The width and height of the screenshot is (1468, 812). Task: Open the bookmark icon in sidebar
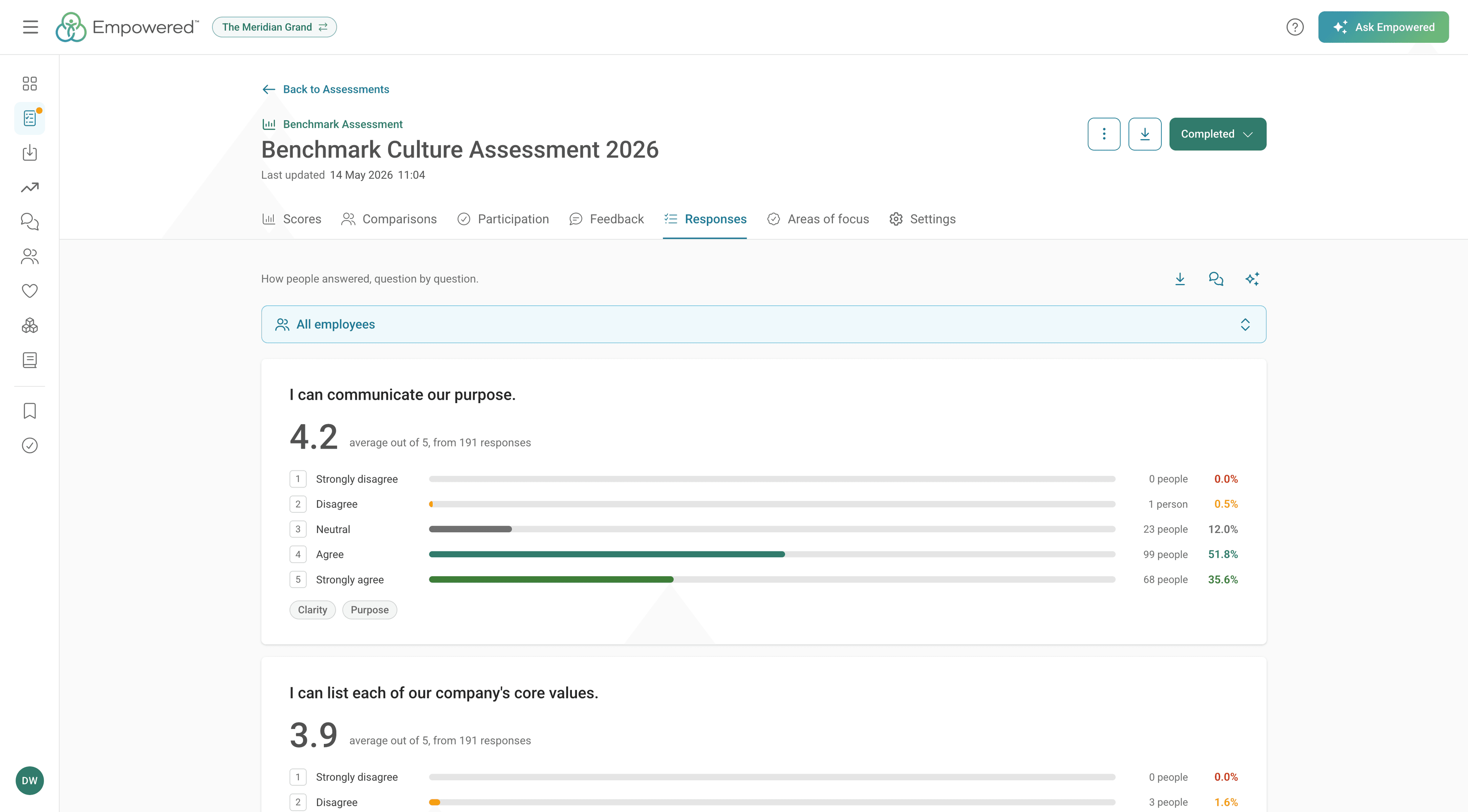[30, 410]
